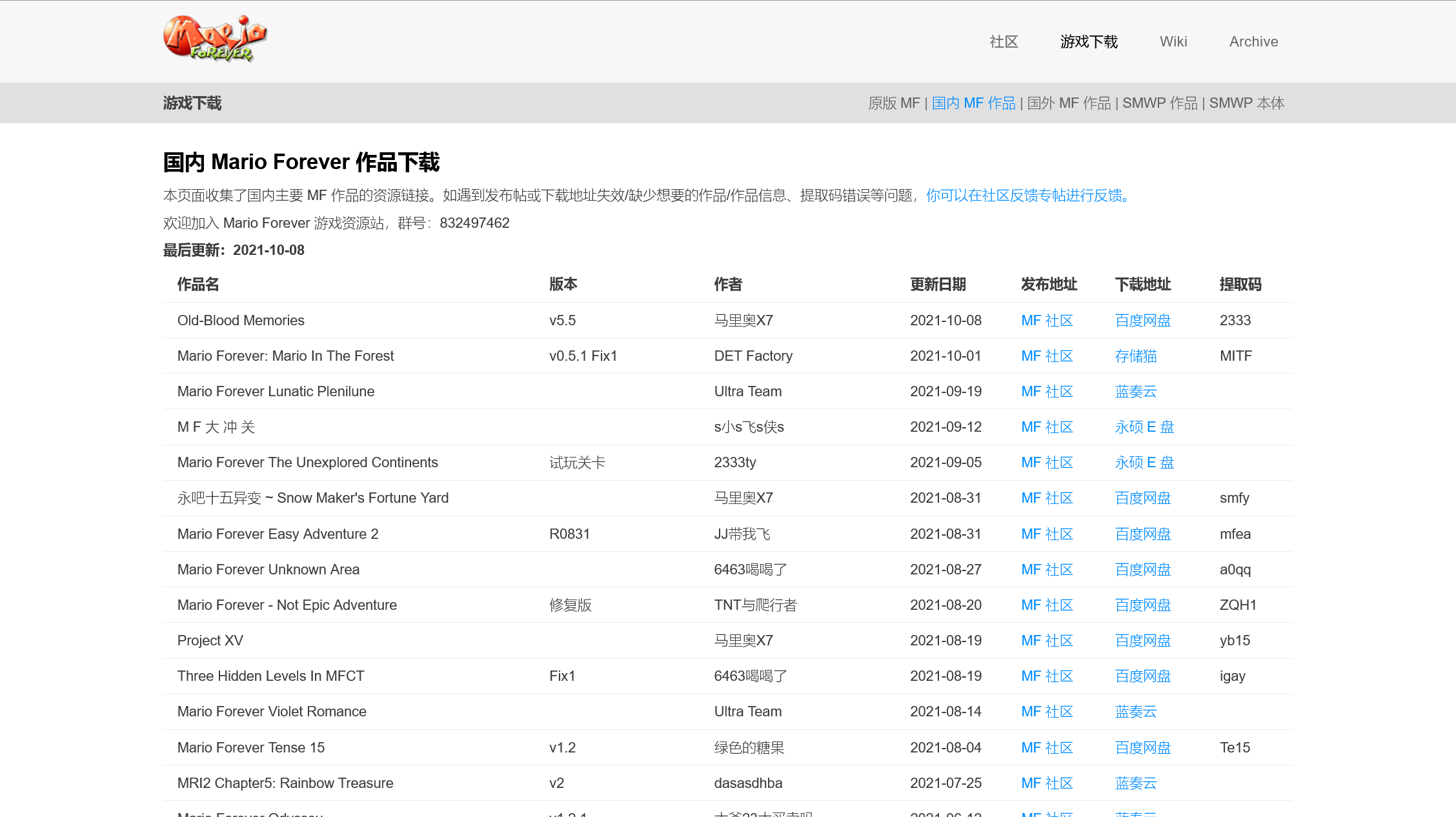Image resolution: width=1456 pixels, height=817 pixels.
Task: Switch to 原版 MF tab
Action: [893, 103]
